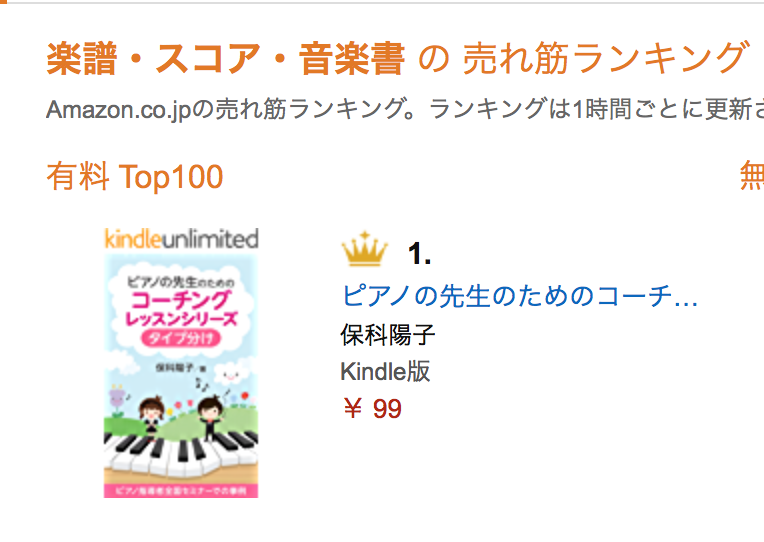Click the piano keyboard illustration on the cover
This screenshot has height=542, width=764.
[181, 454]
